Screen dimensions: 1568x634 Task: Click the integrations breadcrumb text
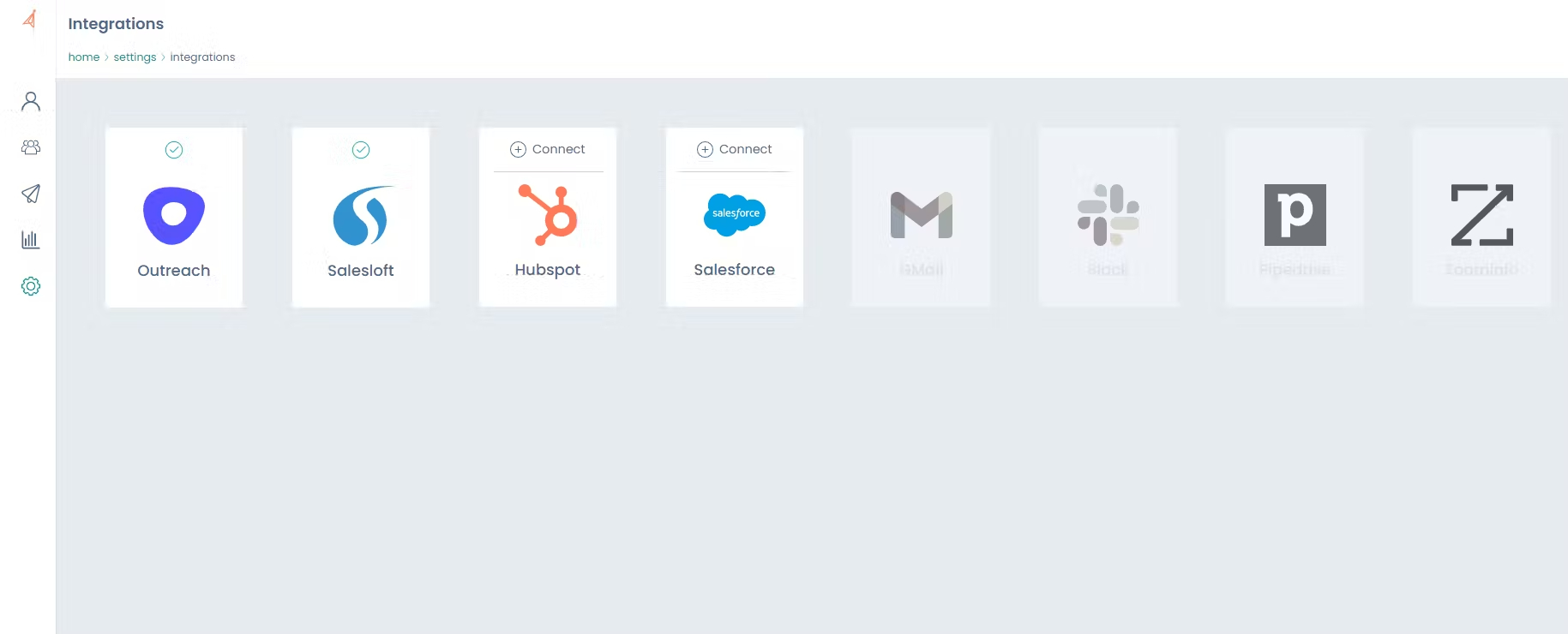pos(202,57)
